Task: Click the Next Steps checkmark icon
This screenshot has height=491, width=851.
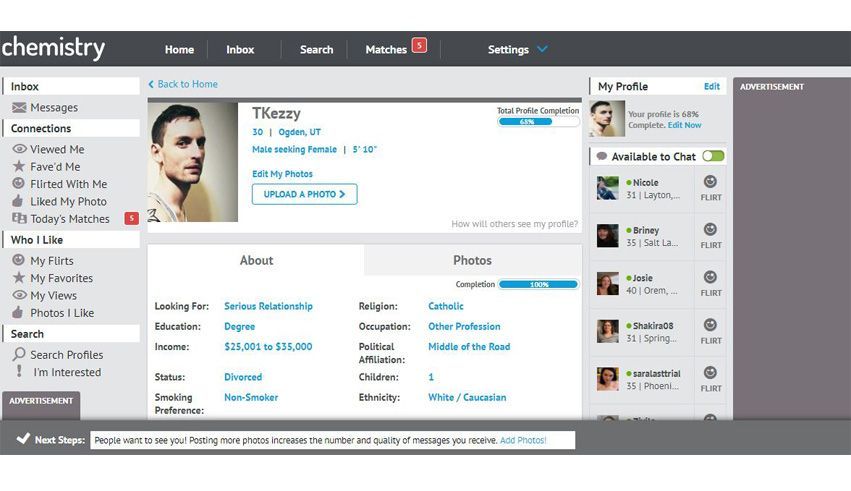Action: (x=23, y=438)
